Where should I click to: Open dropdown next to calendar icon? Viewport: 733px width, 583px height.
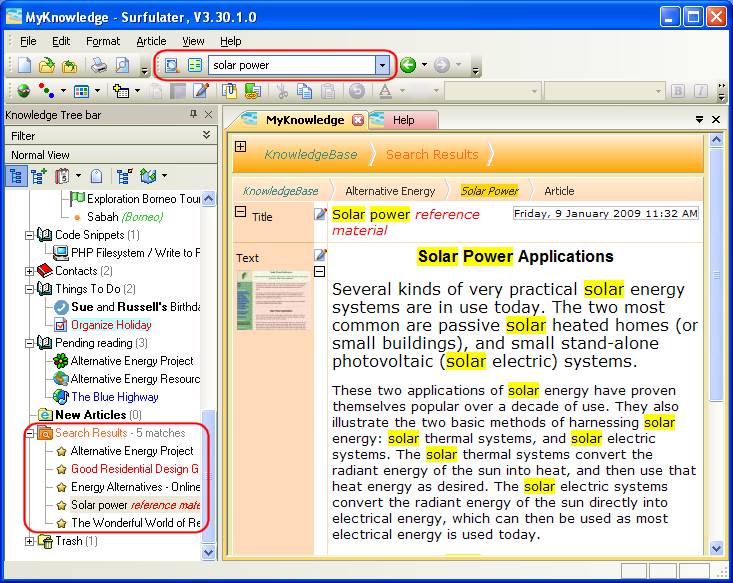79,176
